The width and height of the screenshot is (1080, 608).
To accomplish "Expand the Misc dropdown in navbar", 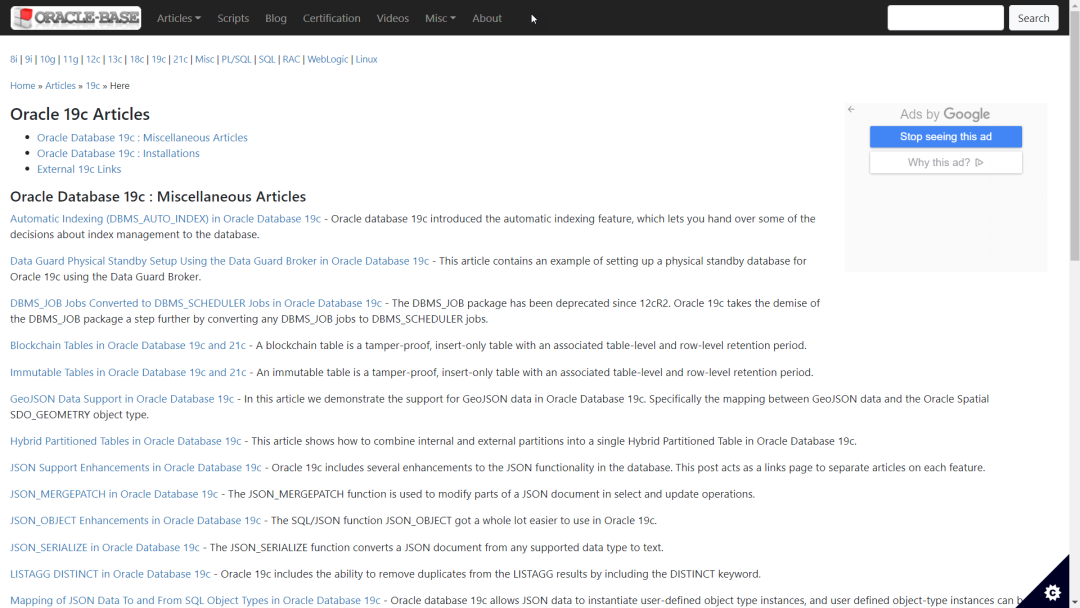I will (440, 18).
